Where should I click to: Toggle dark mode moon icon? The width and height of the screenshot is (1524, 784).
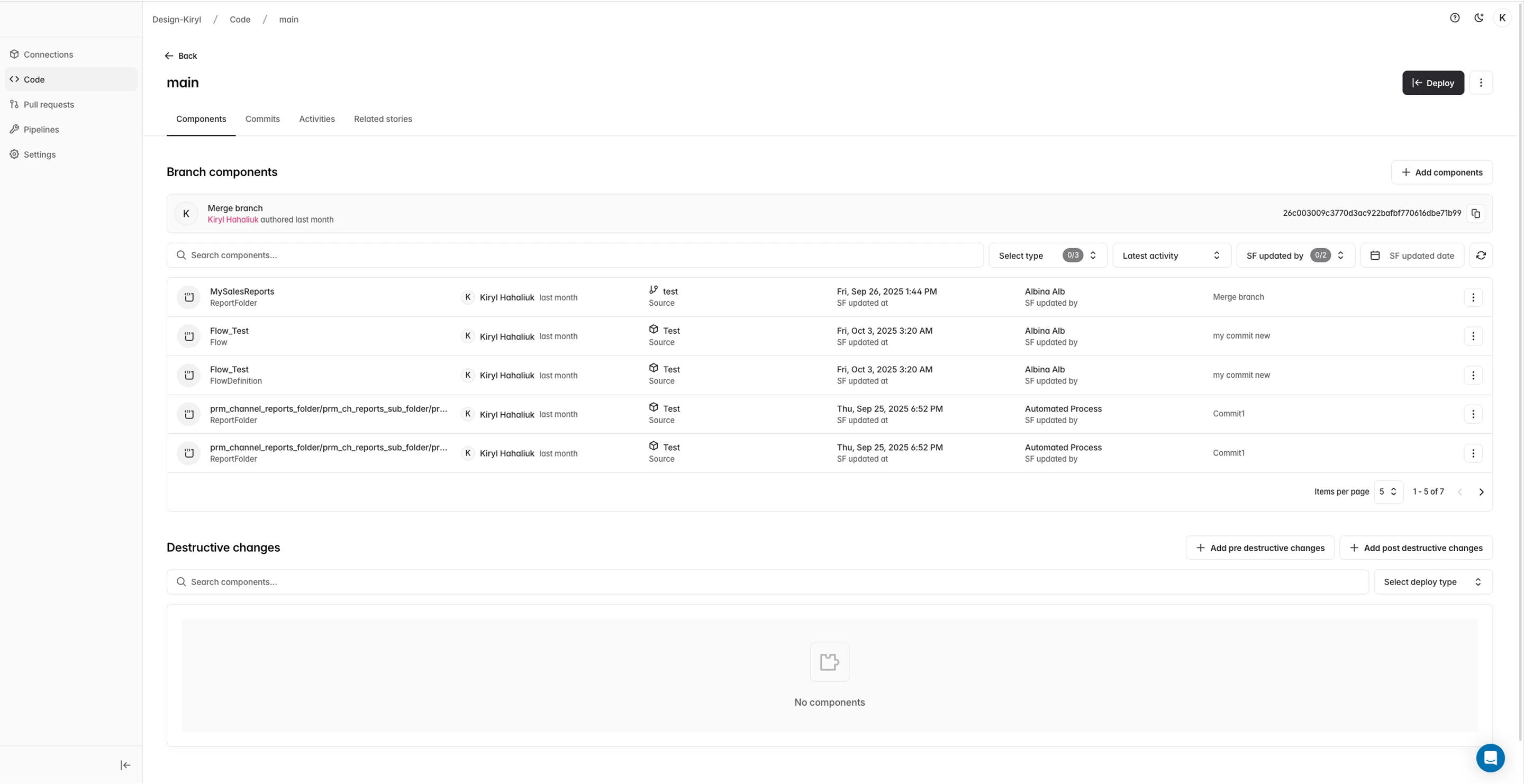coord(1478,18)
